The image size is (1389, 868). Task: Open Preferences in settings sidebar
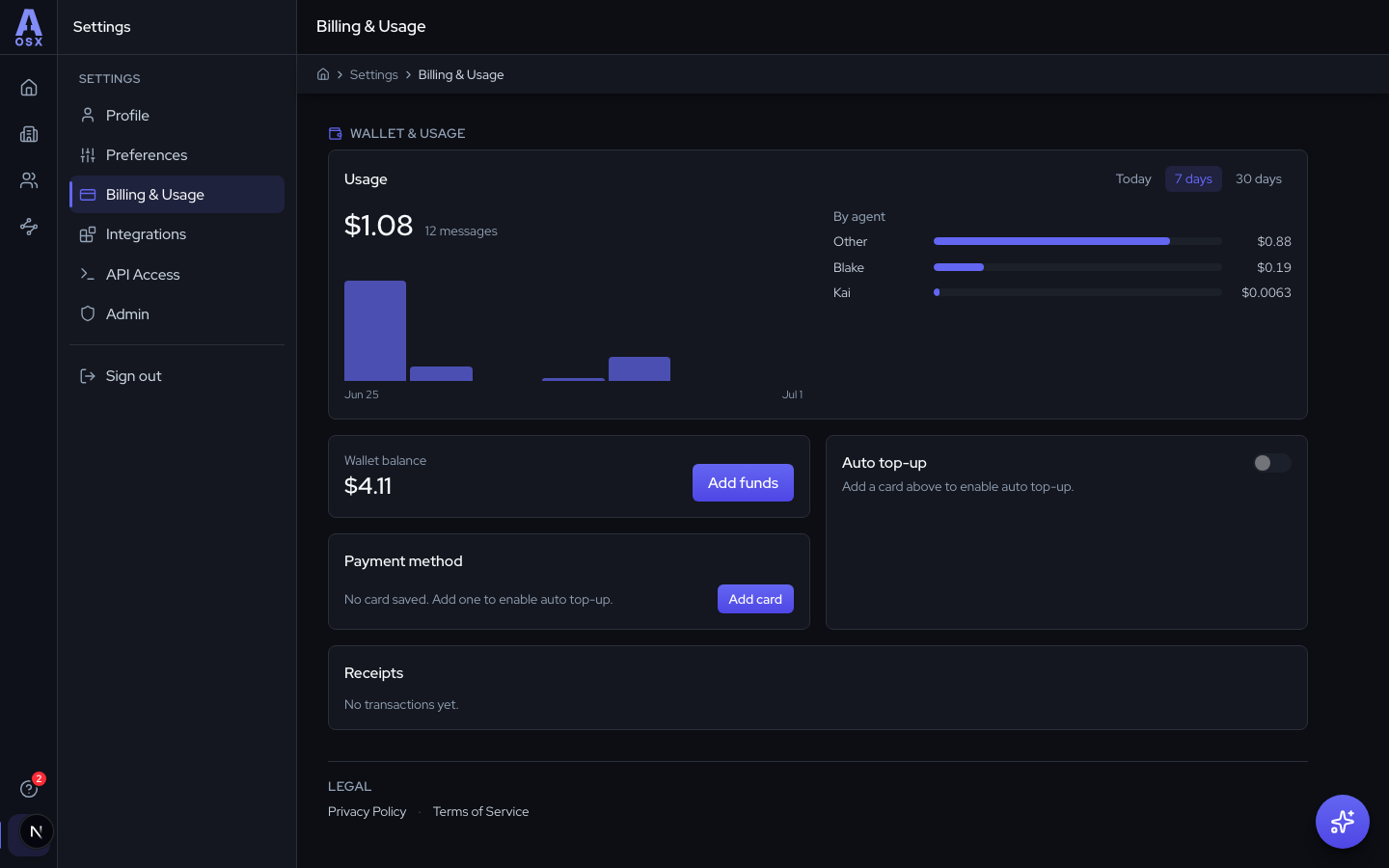tap(177, 155)
